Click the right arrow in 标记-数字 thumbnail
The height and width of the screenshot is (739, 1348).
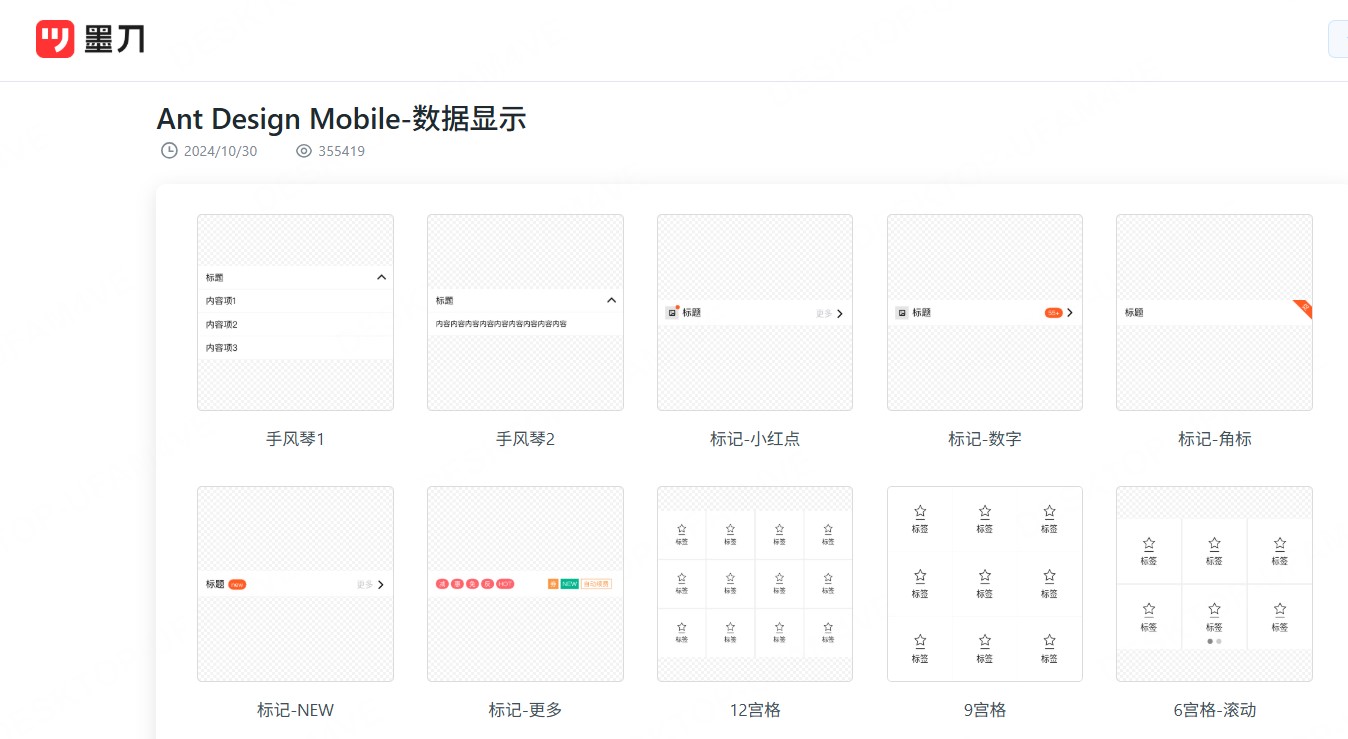(x=1070, y=313)
